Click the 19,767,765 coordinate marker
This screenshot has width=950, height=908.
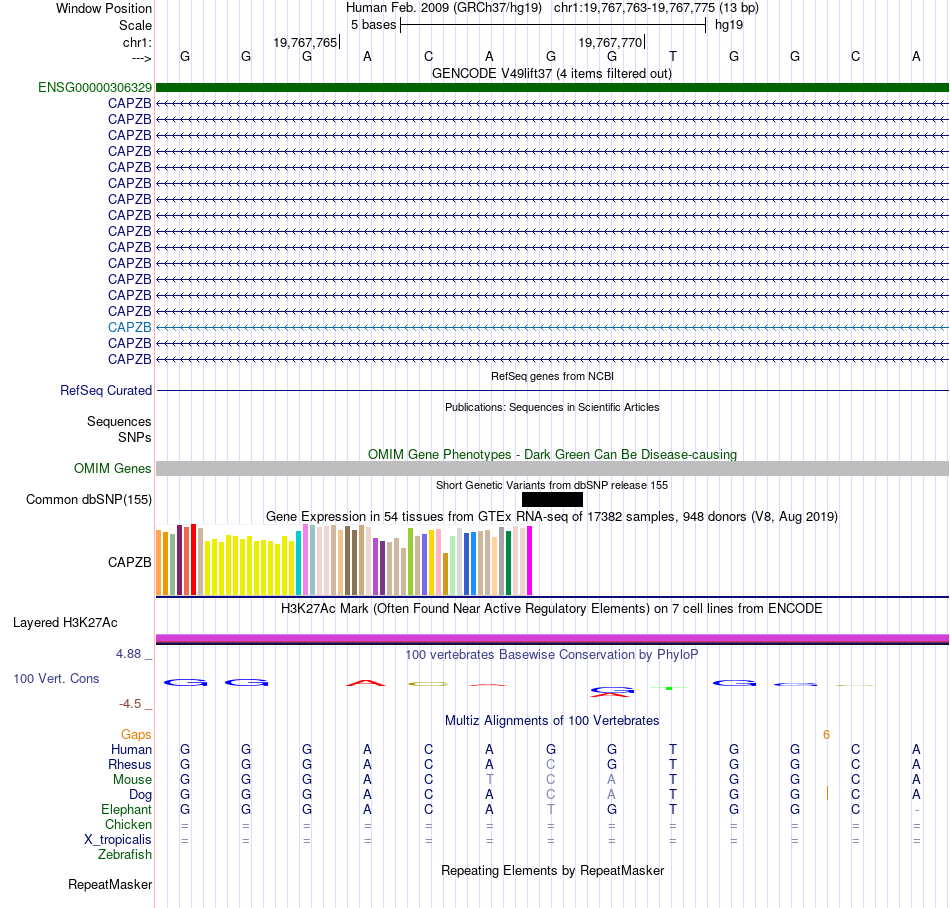click(305, 43)
